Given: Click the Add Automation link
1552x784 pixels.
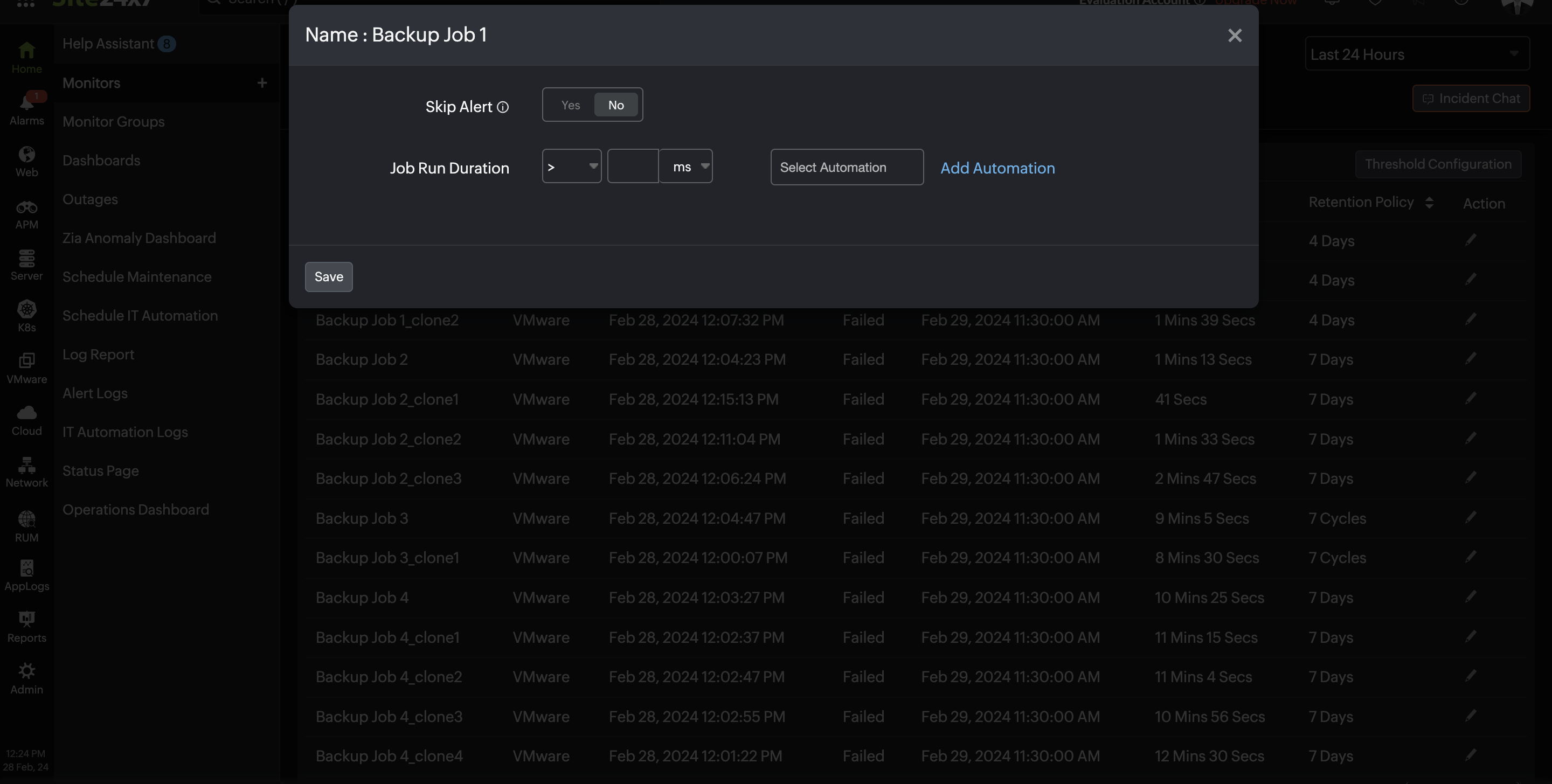Looking at the screenshot, I should (x=997, y=168).
